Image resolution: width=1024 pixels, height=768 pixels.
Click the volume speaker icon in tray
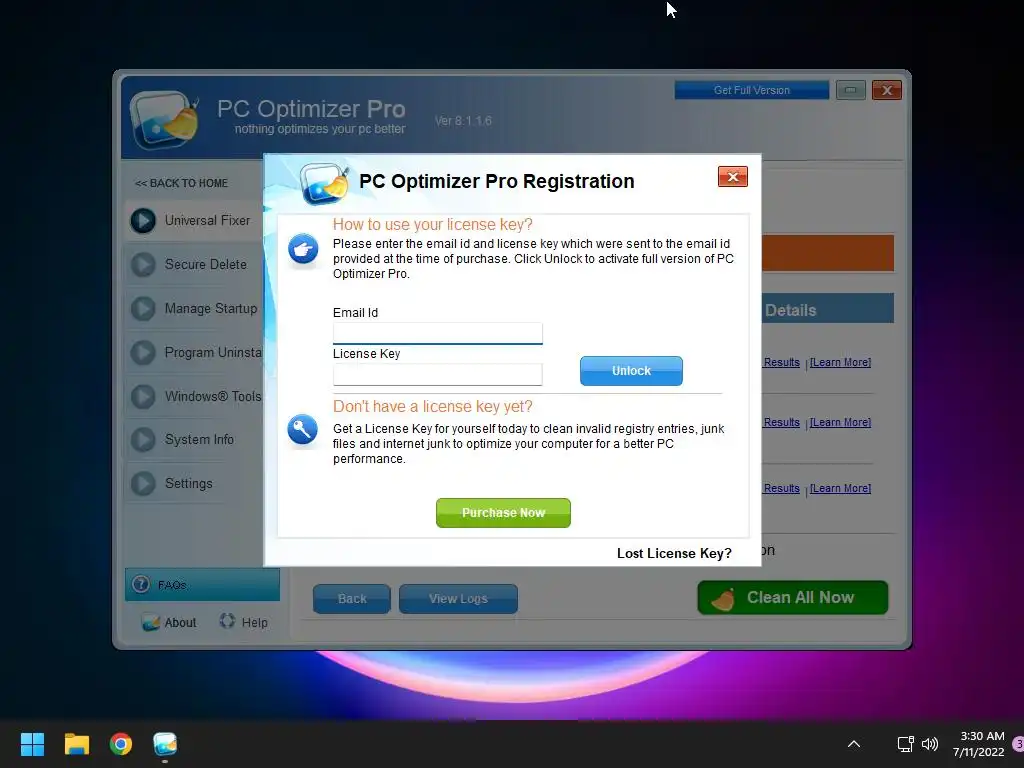[930, 744]
